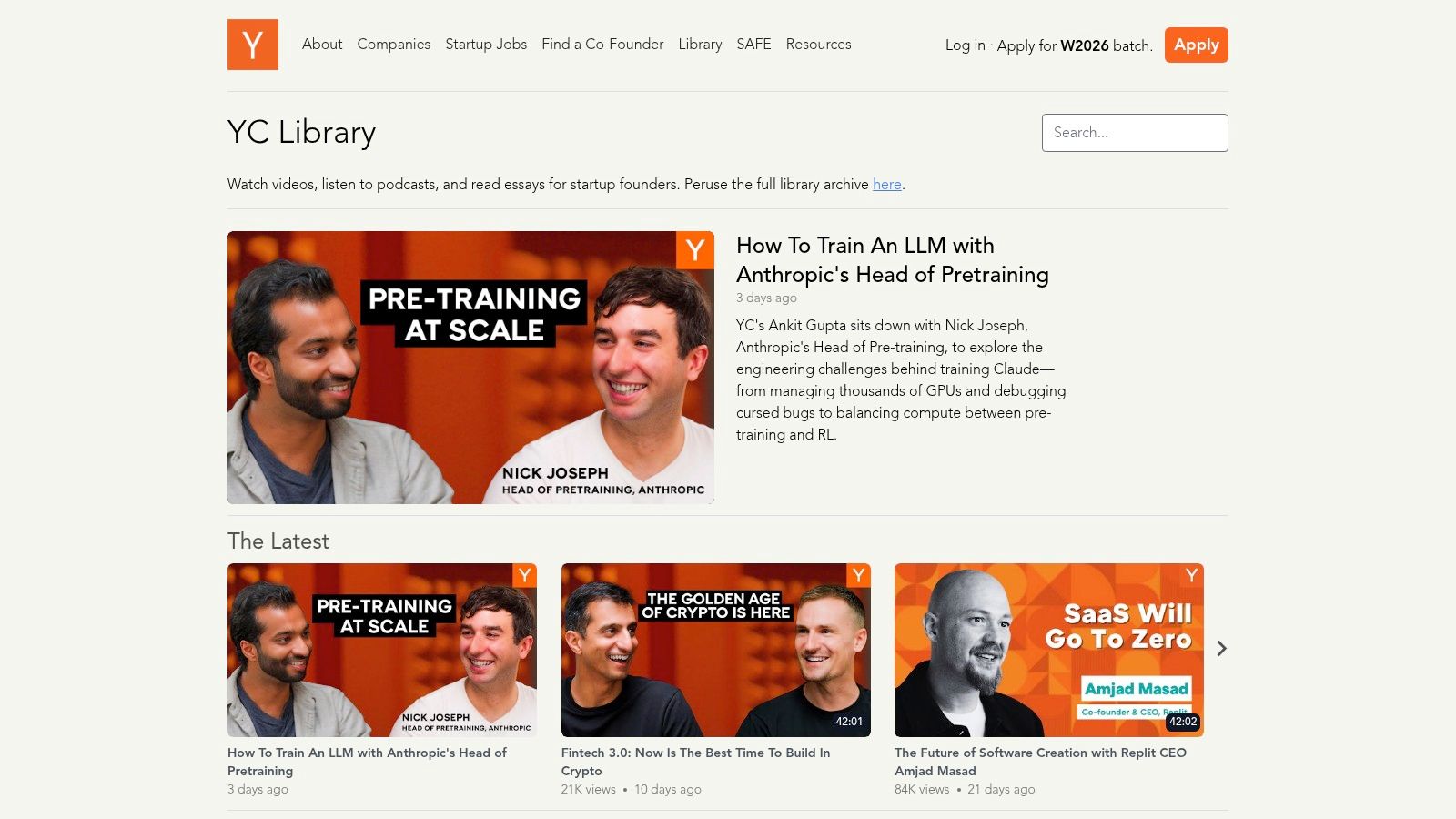Play the Golden Age of Crypto video

pos(715,650)
